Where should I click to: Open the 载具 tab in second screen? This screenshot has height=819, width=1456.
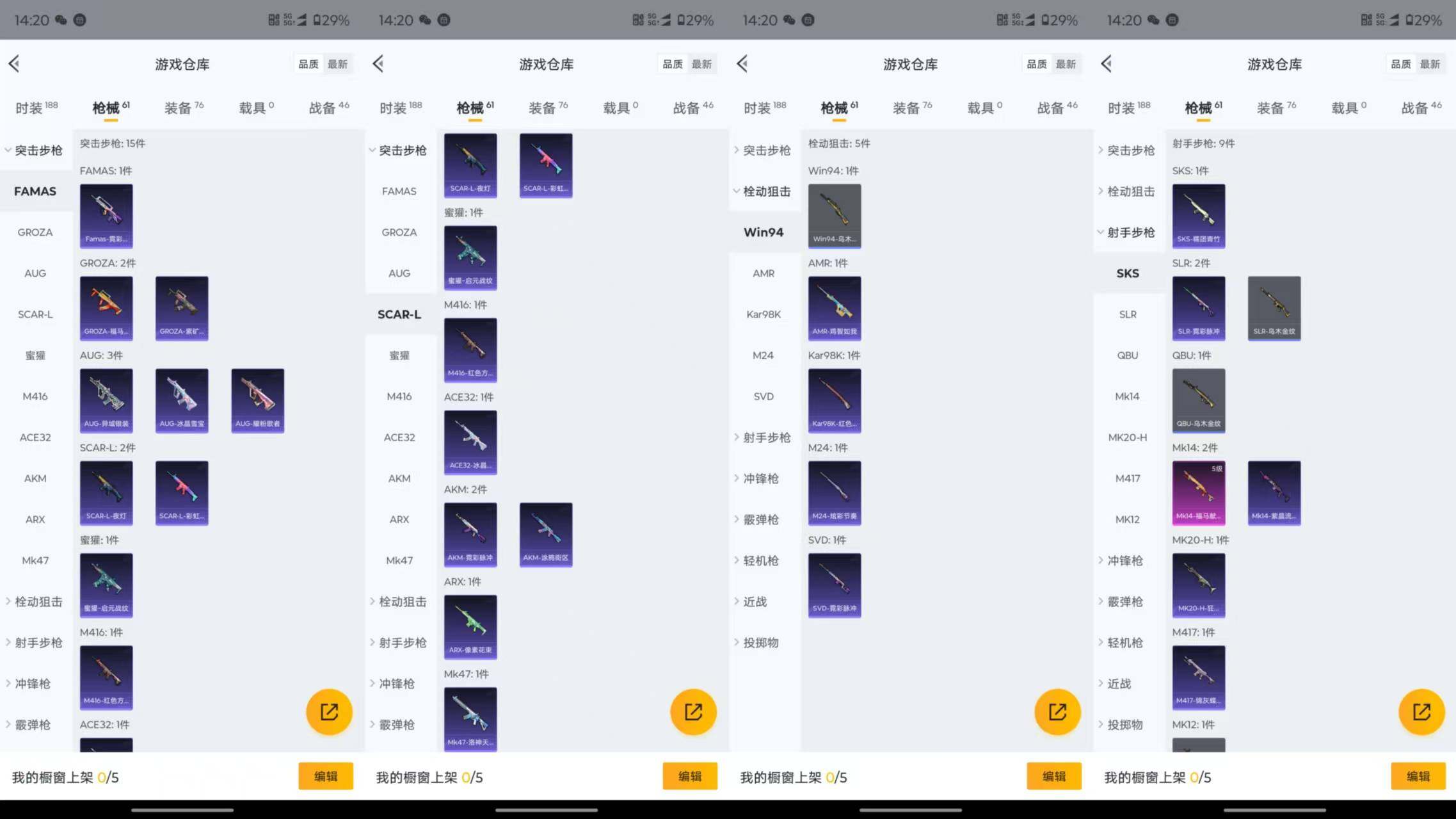(x=620, y=107)
